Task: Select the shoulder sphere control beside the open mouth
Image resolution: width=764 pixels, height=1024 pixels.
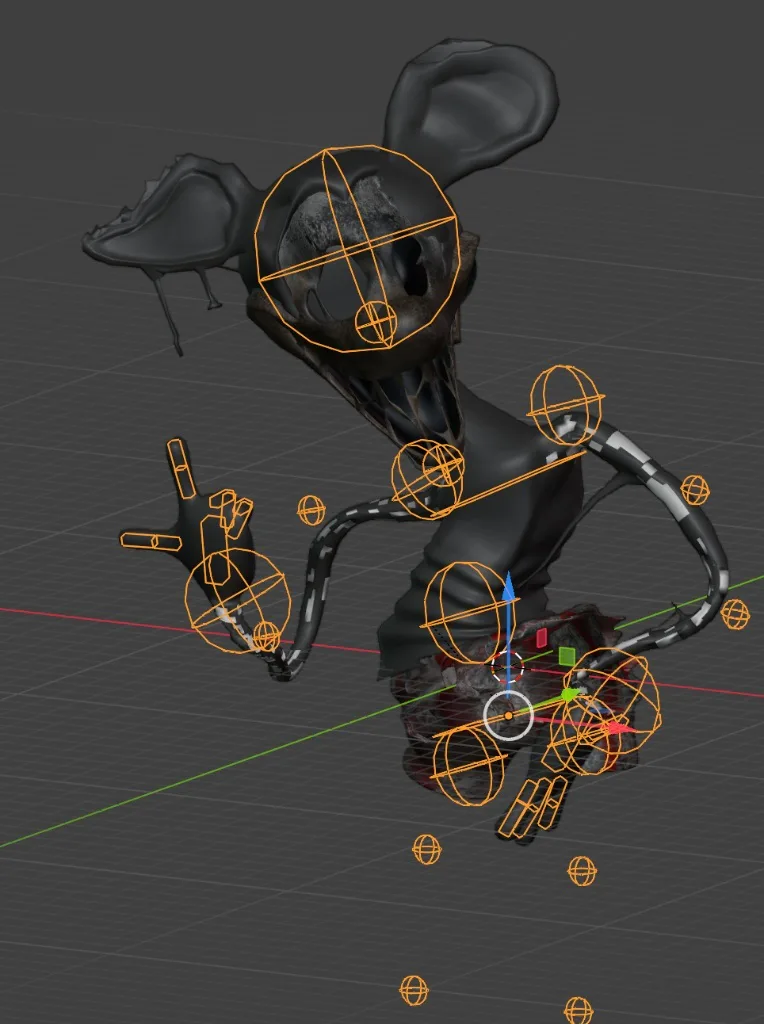Action: click(427, 479)
